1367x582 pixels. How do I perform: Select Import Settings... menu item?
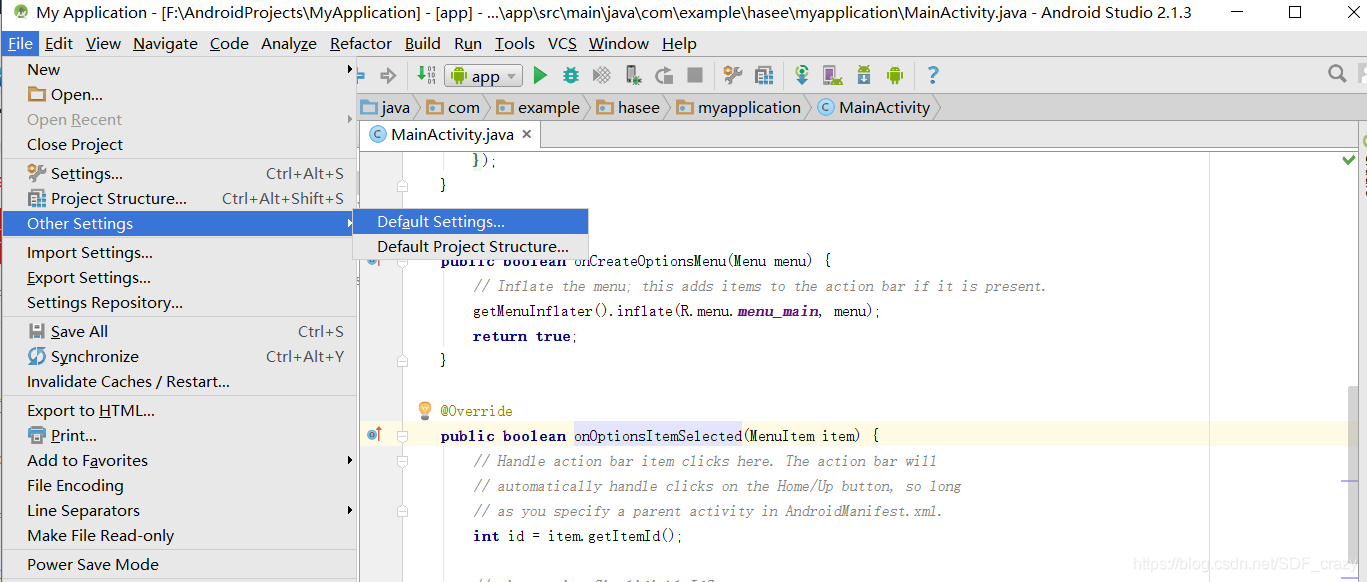[180, 253]
